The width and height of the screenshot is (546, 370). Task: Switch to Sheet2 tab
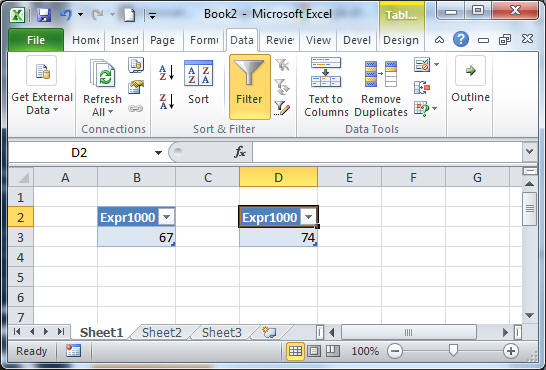162,333
